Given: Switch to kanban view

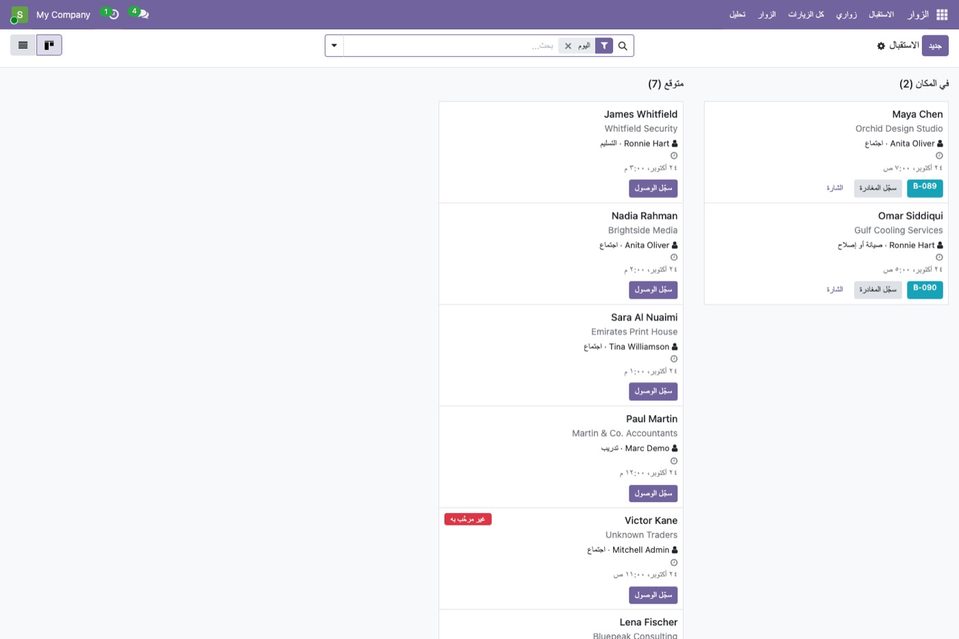Looking at the screenshot, I should tap(49, 45).
